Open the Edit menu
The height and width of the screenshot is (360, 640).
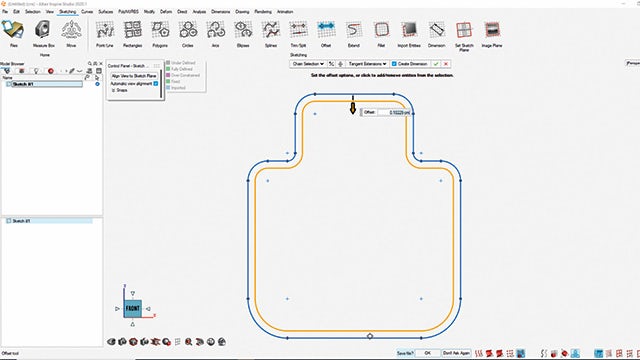click(x=16, y=12)
